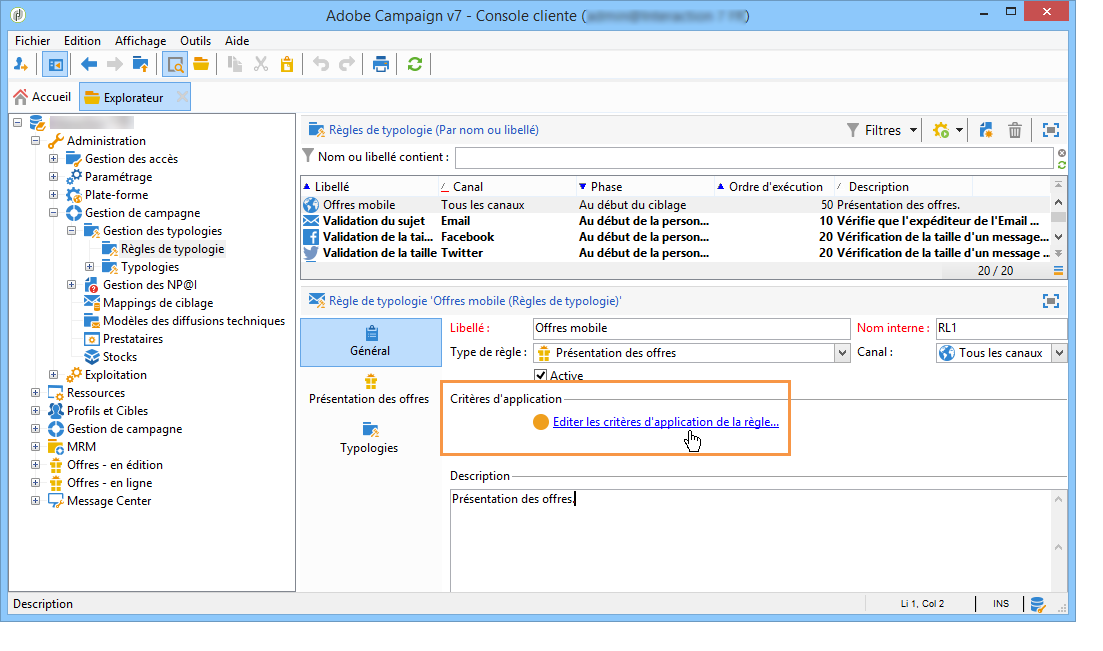The image size is (1103, 651).
Task: Open the Présentation des offres section
Action: [369, 391]
